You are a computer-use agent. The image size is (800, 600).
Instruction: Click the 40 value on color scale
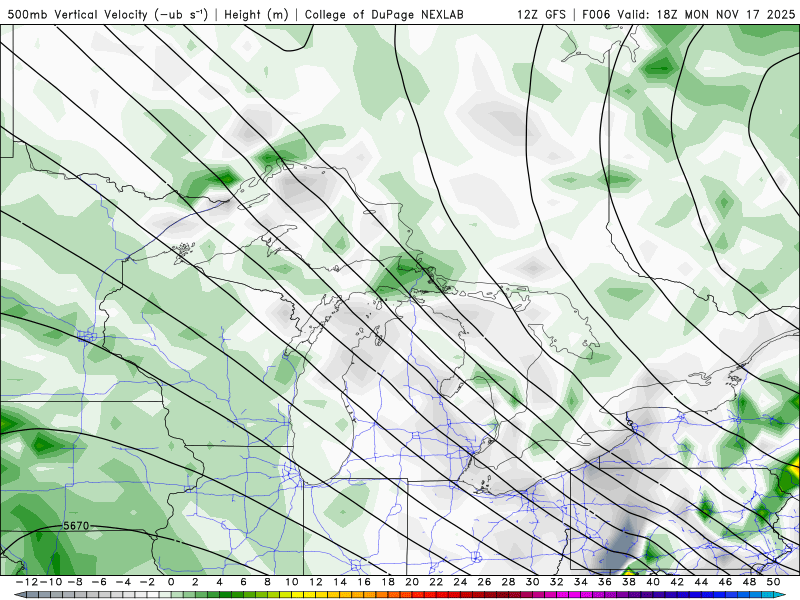[x=653, y=582]
